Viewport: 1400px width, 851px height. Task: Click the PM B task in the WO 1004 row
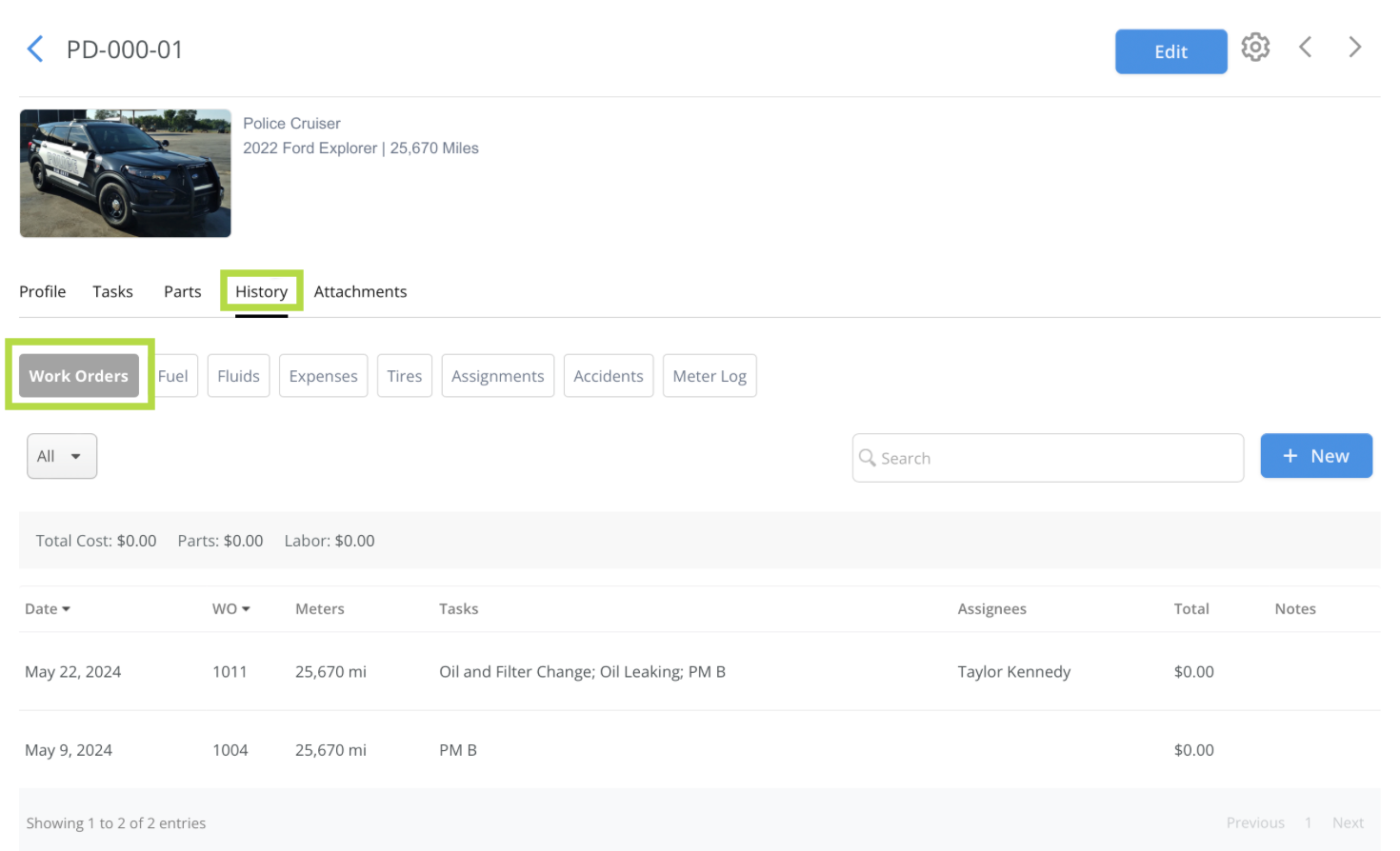tap(458, 750)
